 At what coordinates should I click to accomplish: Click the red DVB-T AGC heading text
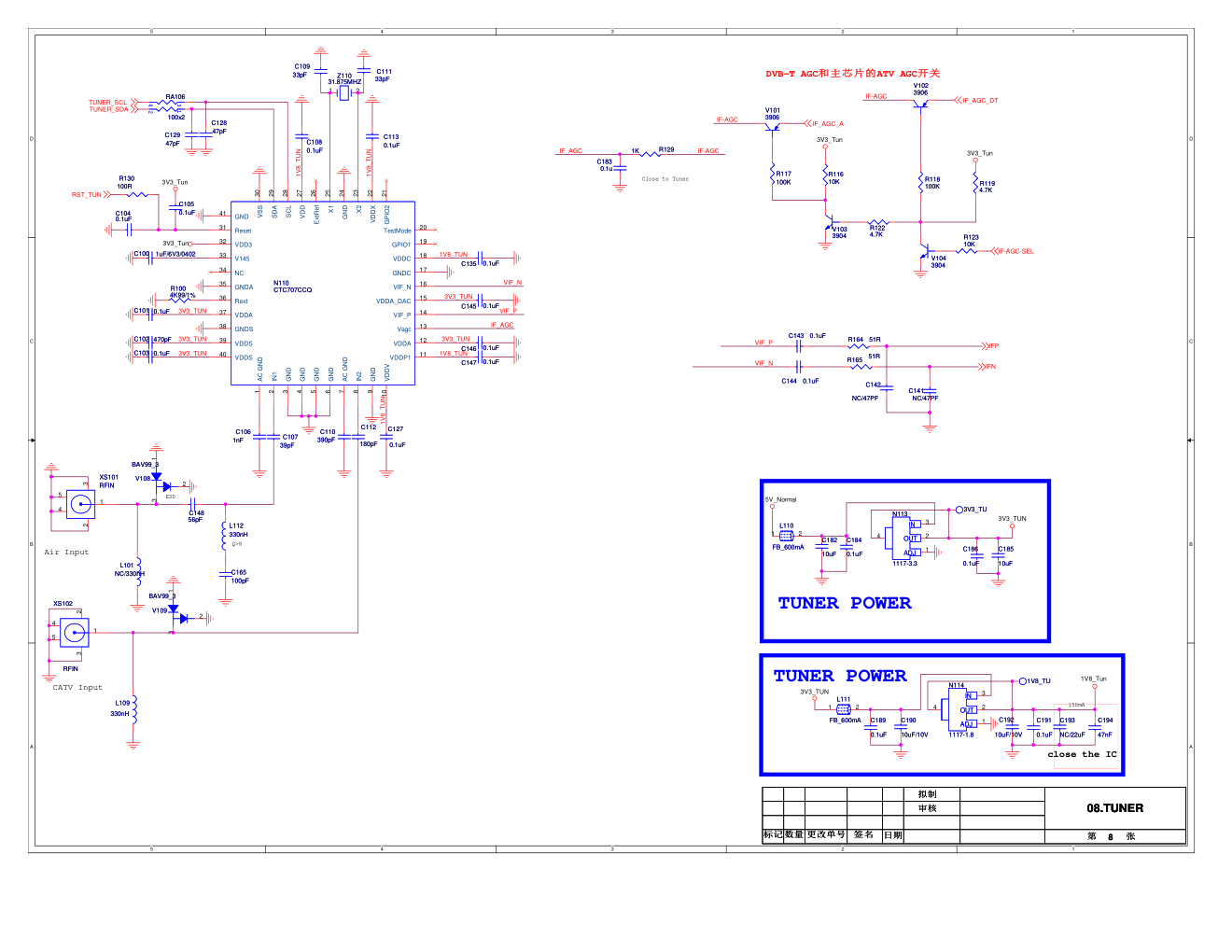tap(853, 73)
